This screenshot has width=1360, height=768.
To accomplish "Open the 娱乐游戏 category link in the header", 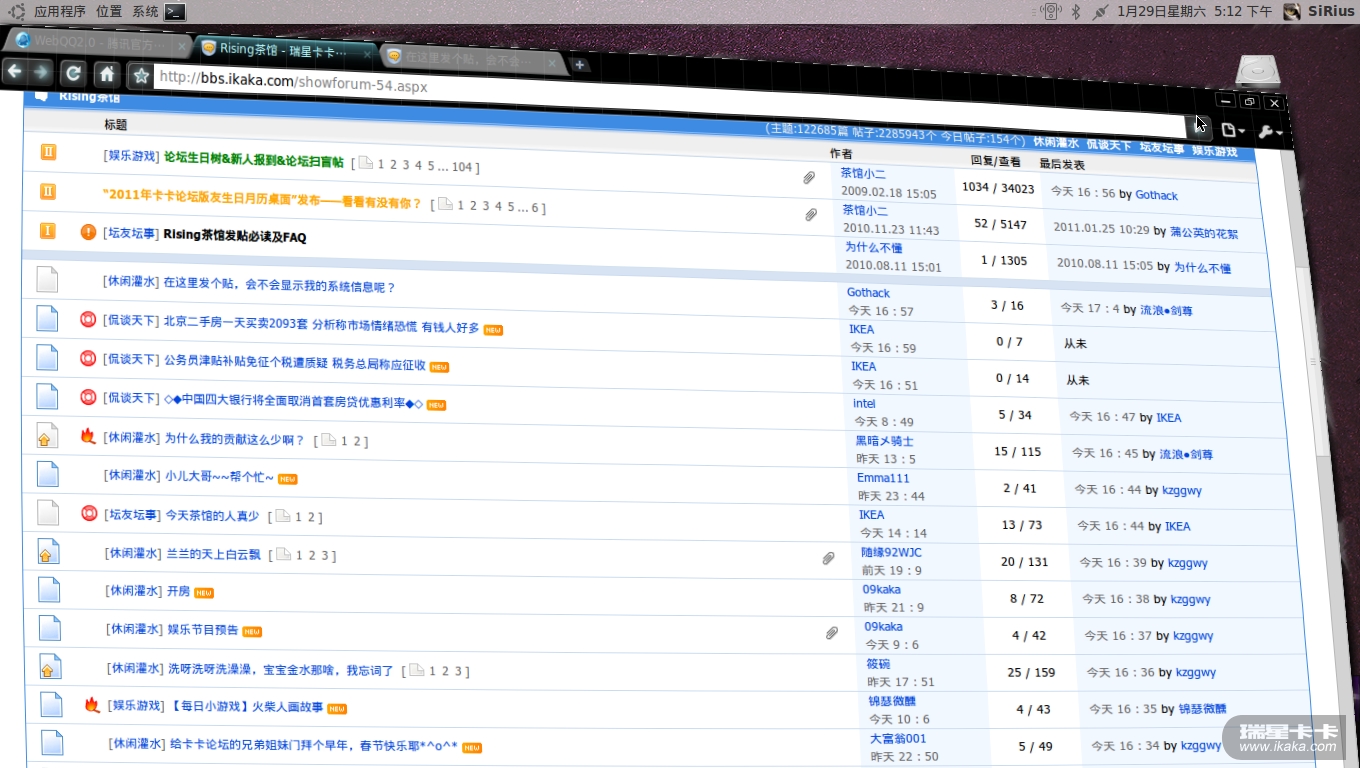I will pyautogui.click(x=1214, y=151).
